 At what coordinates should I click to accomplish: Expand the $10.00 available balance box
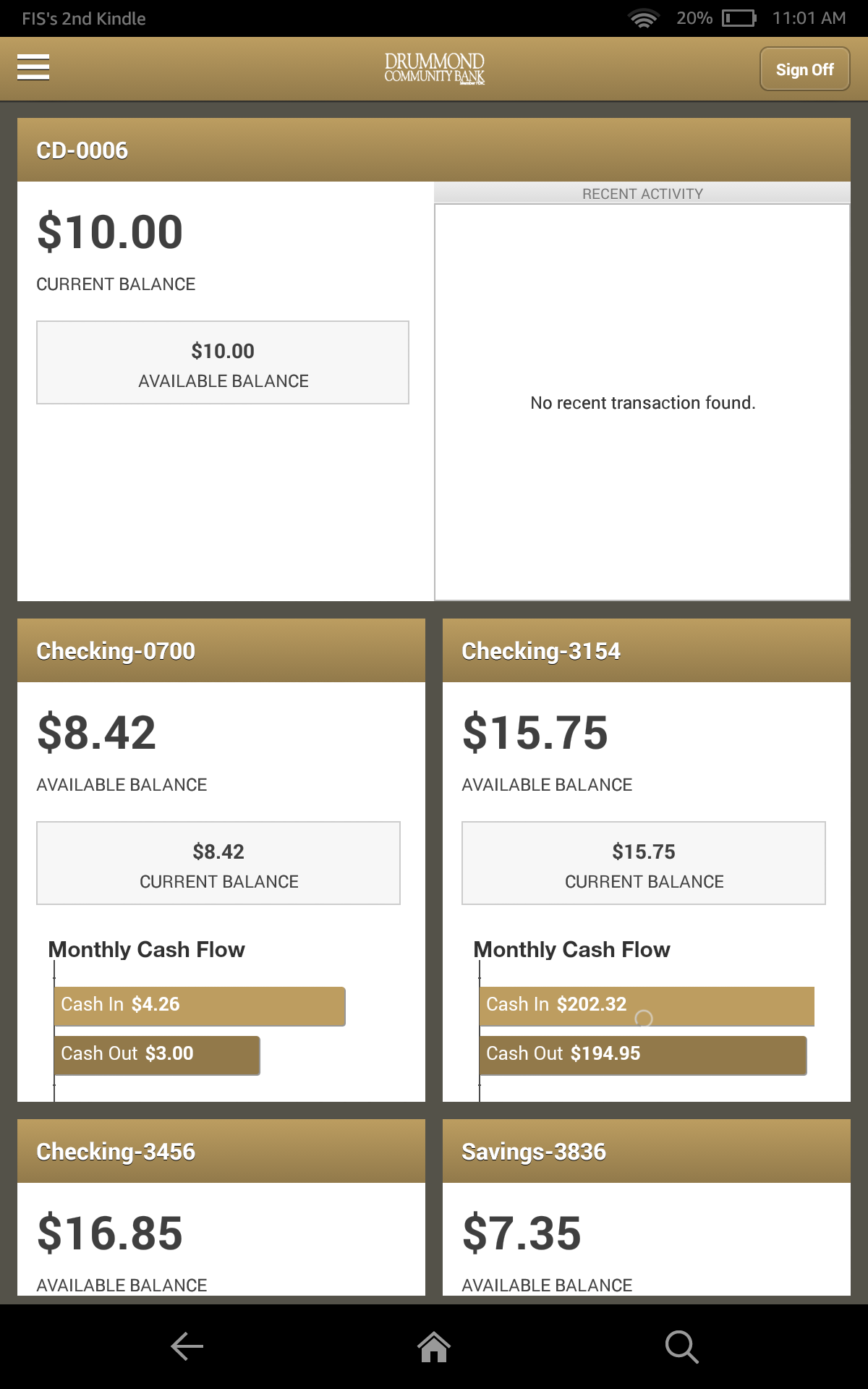click(x=222, y=362)
